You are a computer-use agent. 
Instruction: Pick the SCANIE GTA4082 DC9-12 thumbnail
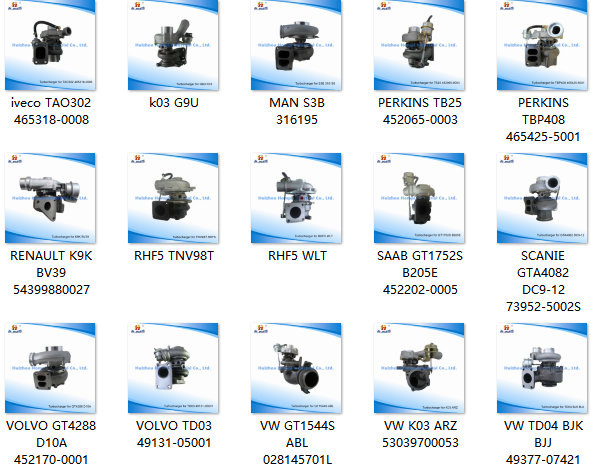(x=542, y=198)
